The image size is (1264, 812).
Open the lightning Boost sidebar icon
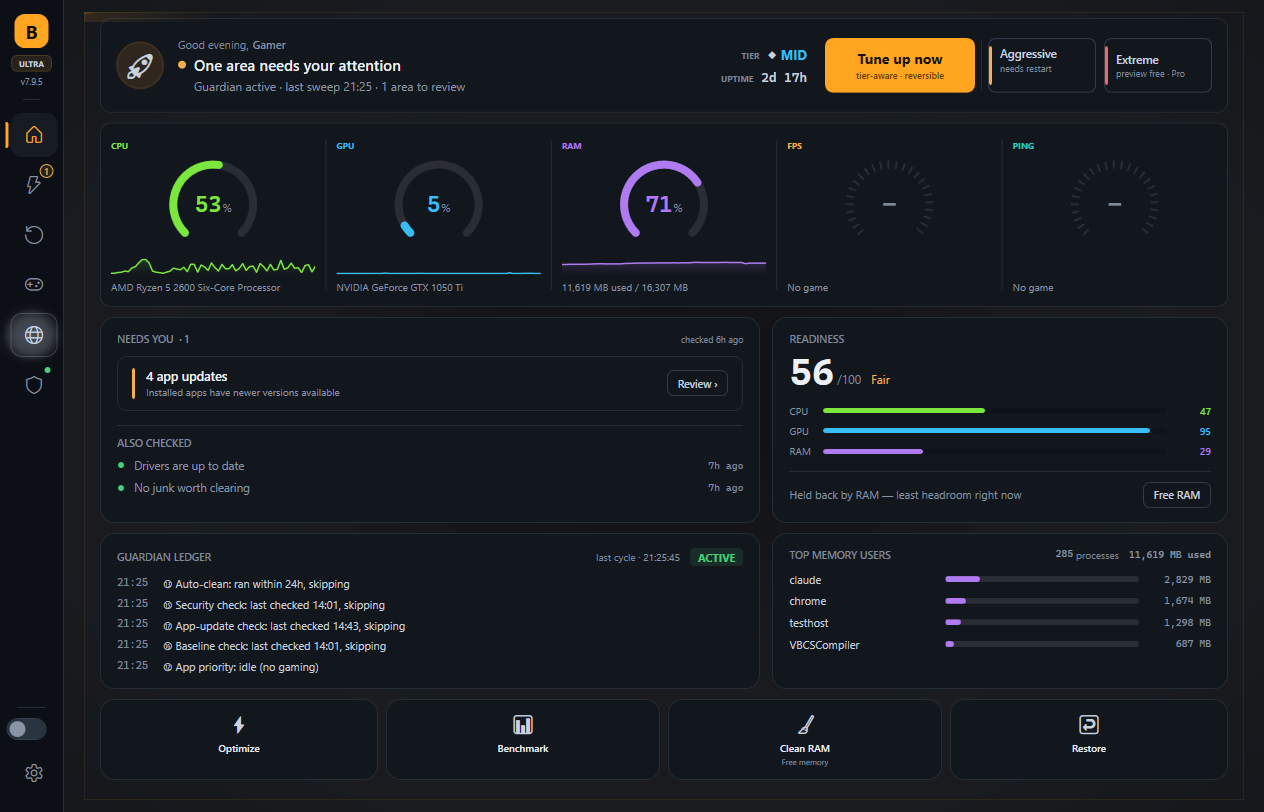[x=34, y=185]
